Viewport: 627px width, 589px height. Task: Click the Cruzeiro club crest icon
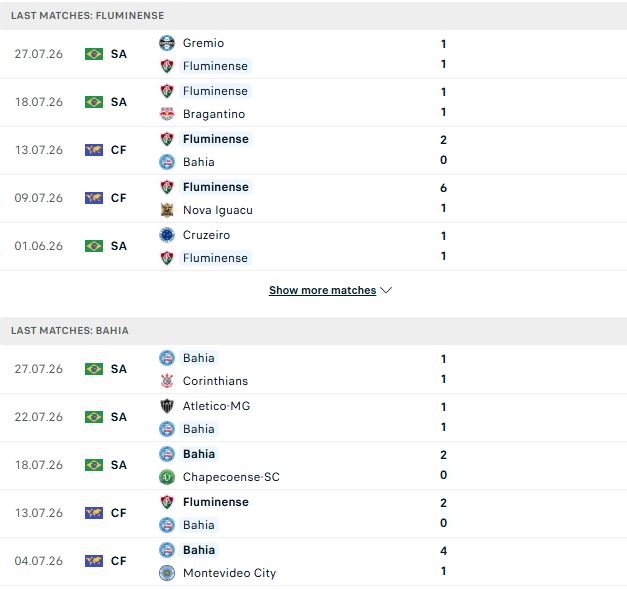pyautogui.click(x=167, y=235)
